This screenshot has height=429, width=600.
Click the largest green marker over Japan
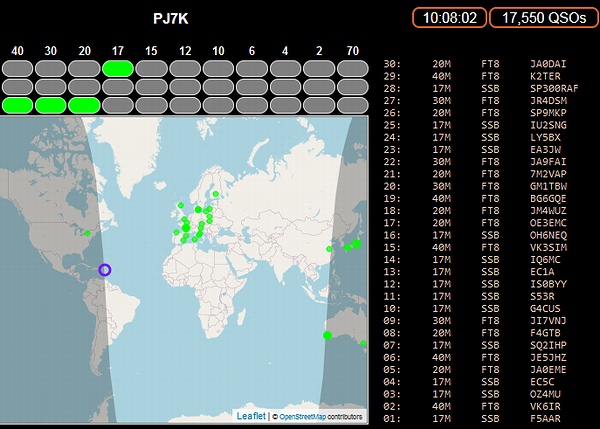(356, 244)
